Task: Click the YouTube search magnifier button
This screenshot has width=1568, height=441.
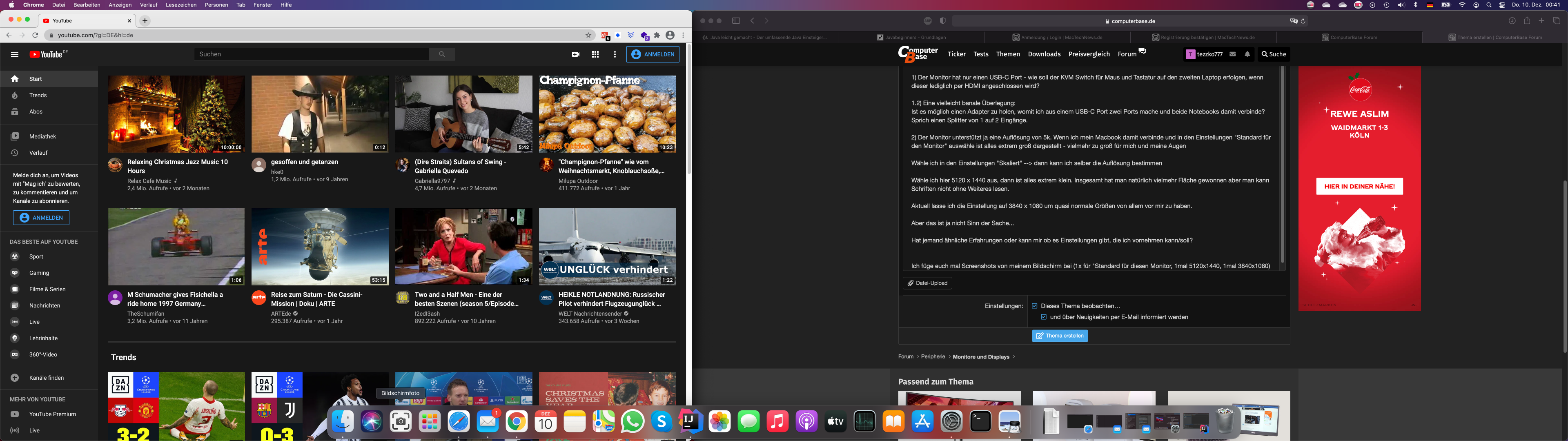Action: [x=442, y=54]
